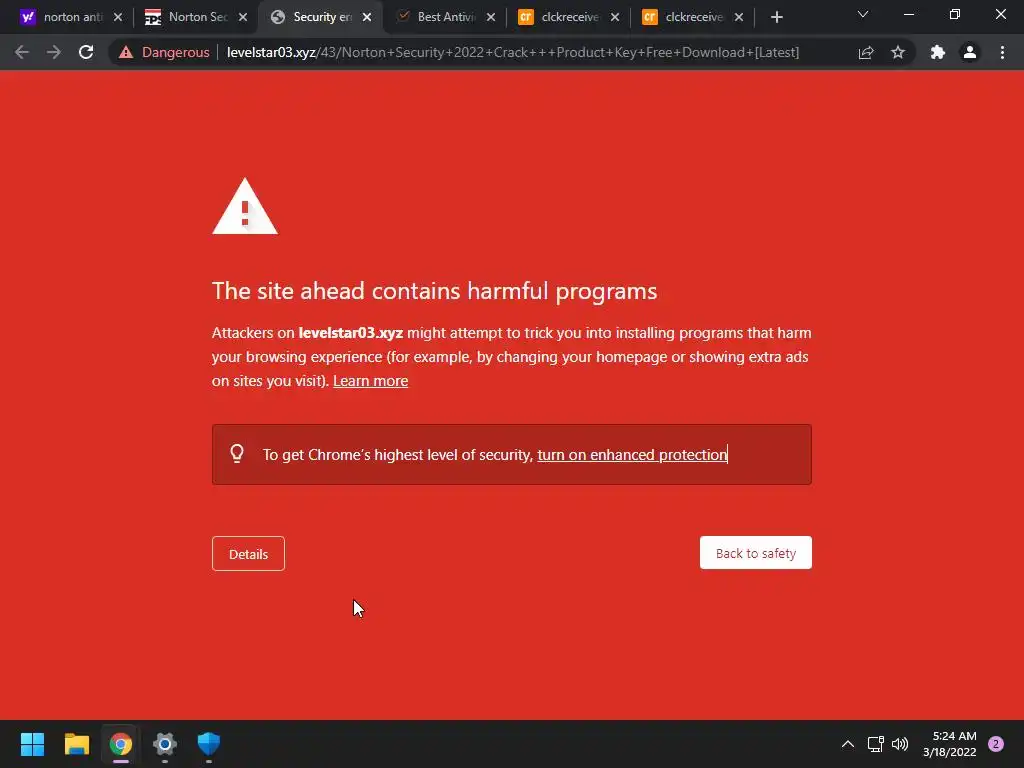Image resolution: width=1024 pixels, height=768 pixels.
Task: Expand the tab search chevron
Action: pos(863,14)
